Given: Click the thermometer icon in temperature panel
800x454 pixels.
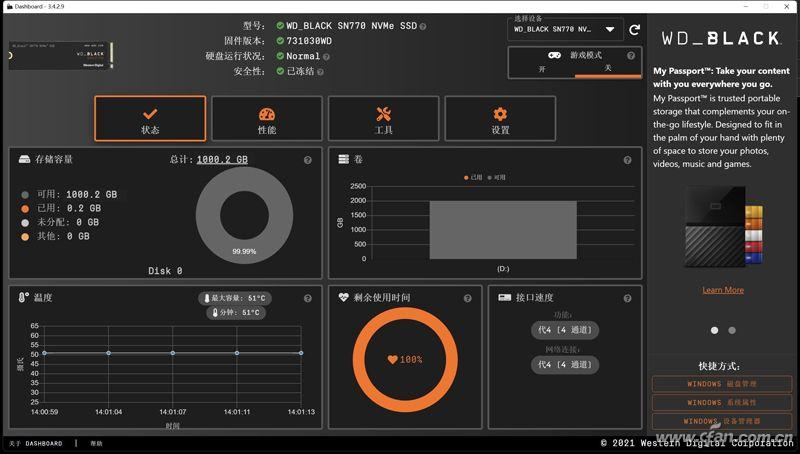Looking at the screenshot, I should [x=23, y=297].
